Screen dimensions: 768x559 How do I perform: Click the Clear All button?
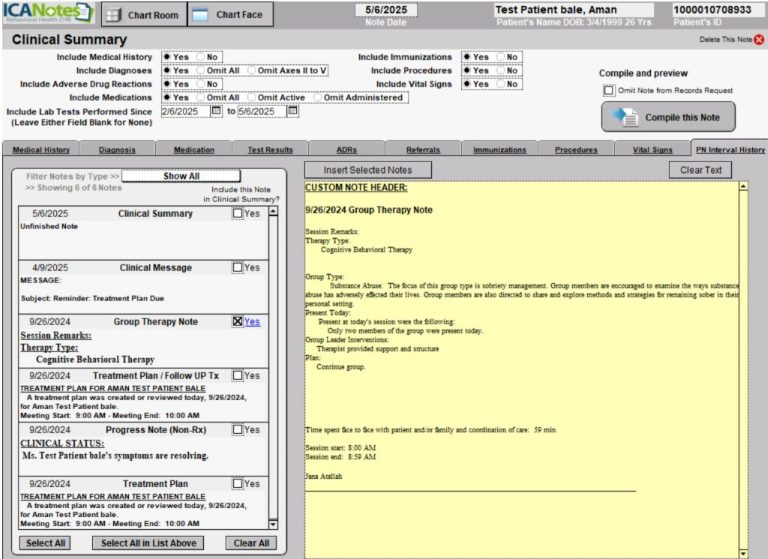[251, 543]
